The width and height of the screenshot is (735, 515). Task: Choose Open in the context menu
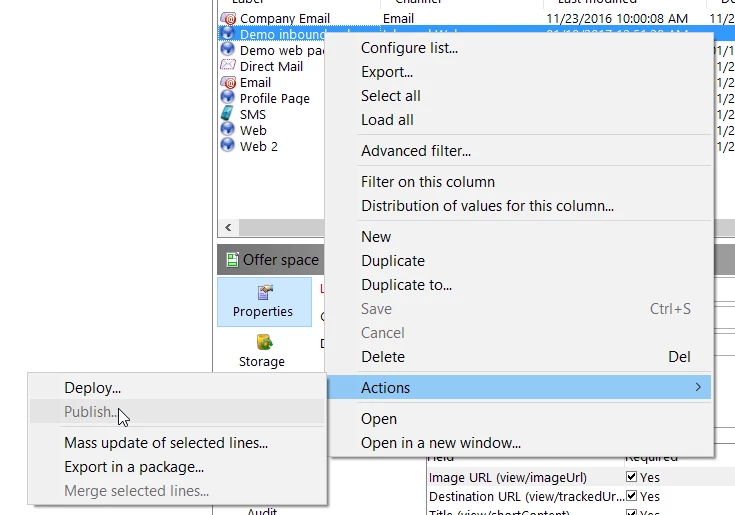379,418
